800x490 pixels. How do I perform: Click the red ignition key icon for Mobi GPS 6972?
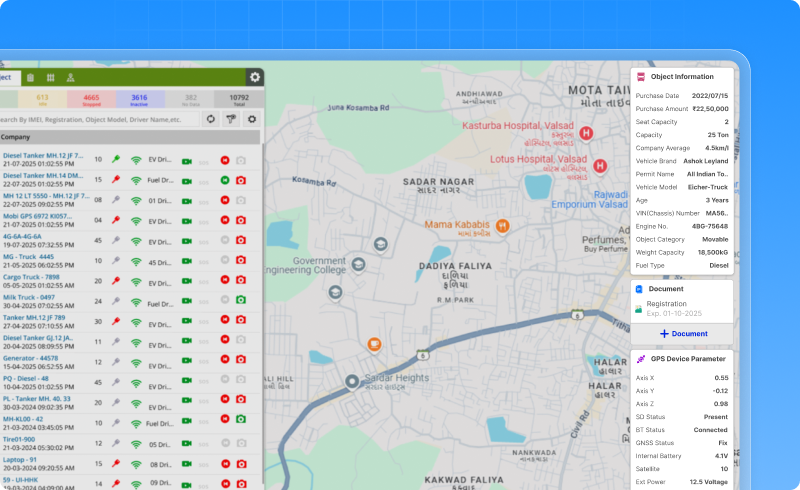coord(117,220)
